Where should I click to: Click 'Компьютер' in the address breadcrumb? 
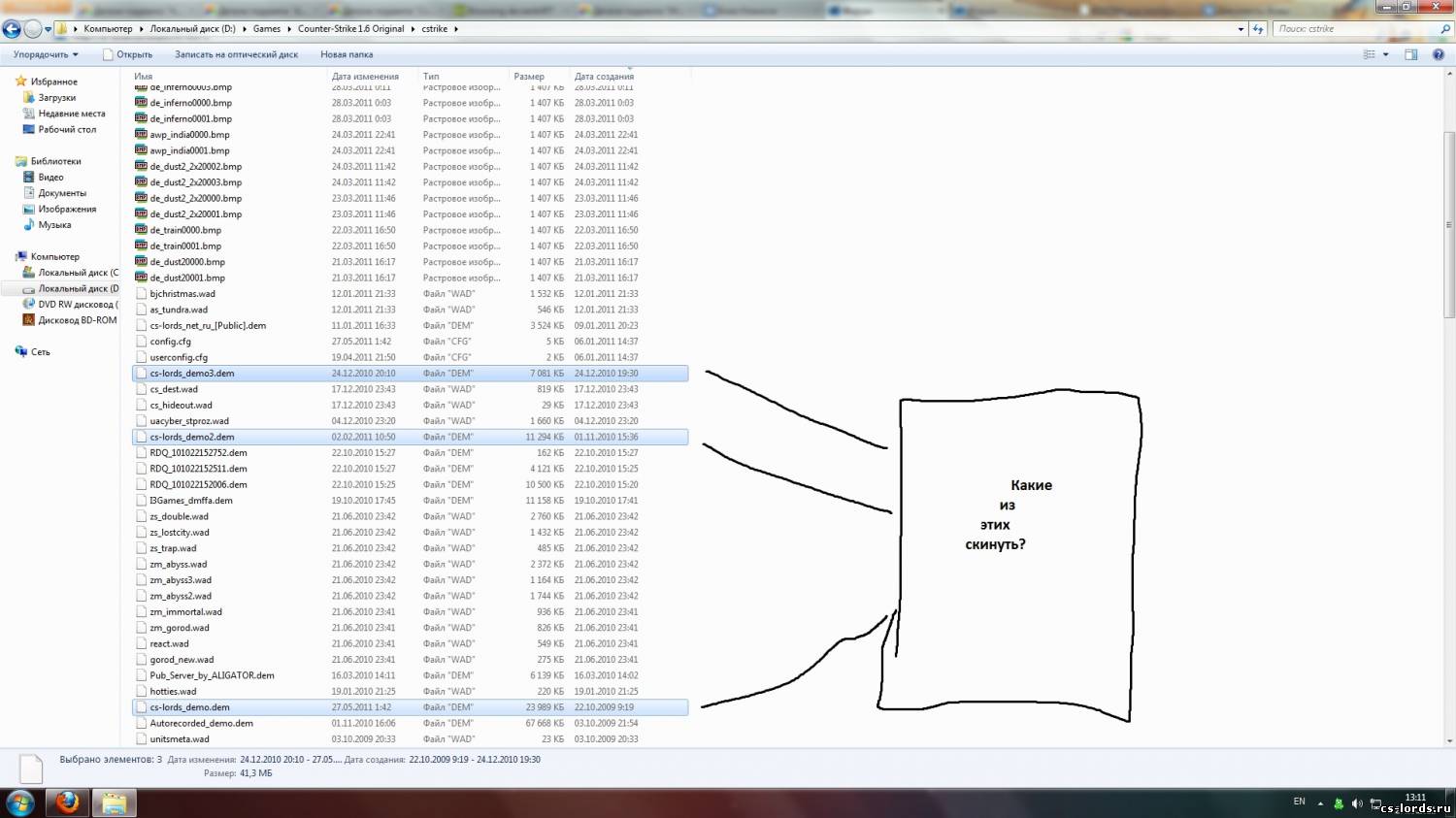coord(108,29)
